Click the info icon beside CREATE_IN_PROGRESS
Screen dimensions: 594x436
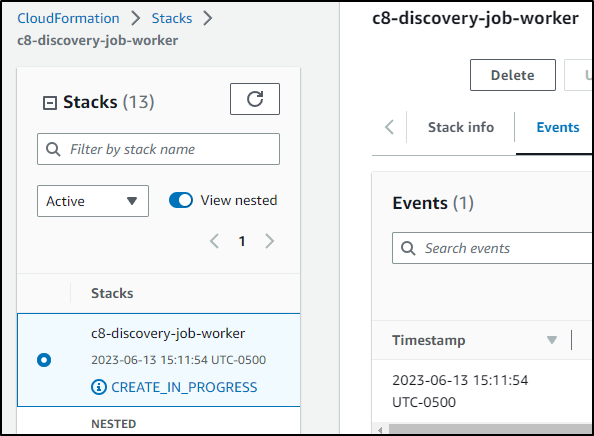coord(99,387)
